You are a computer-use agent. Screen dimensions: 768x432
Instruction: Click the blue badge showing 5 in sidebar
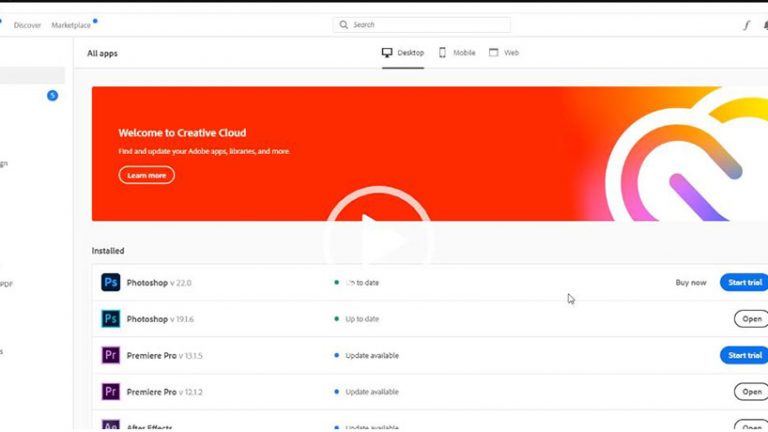click(52, 96)
